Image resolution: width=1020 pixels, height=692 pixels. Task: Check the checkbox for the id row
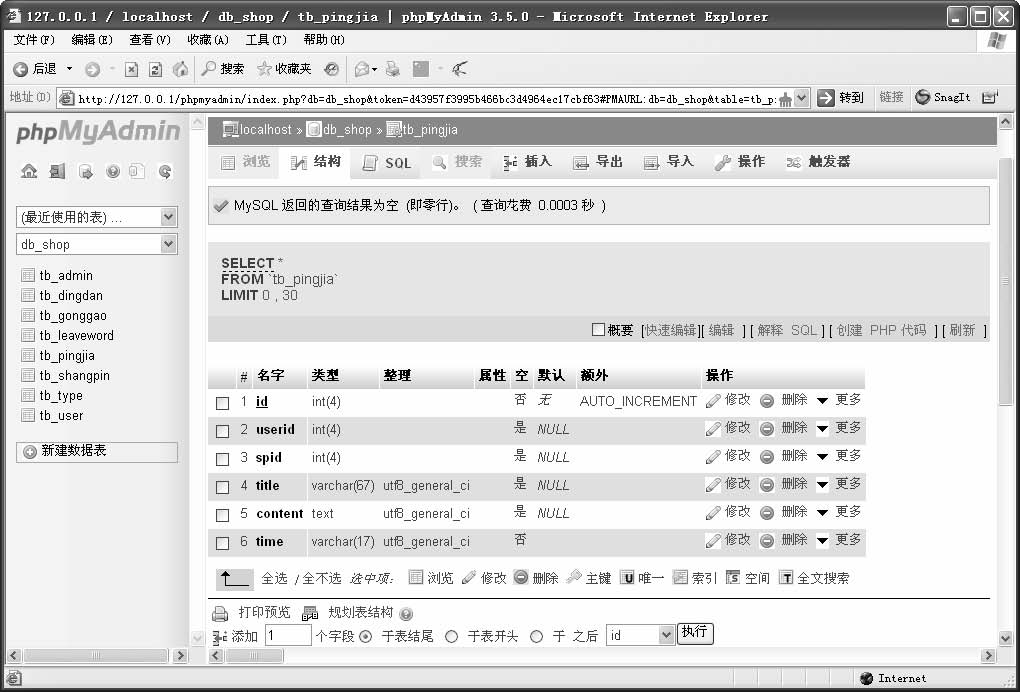(222, 403)
